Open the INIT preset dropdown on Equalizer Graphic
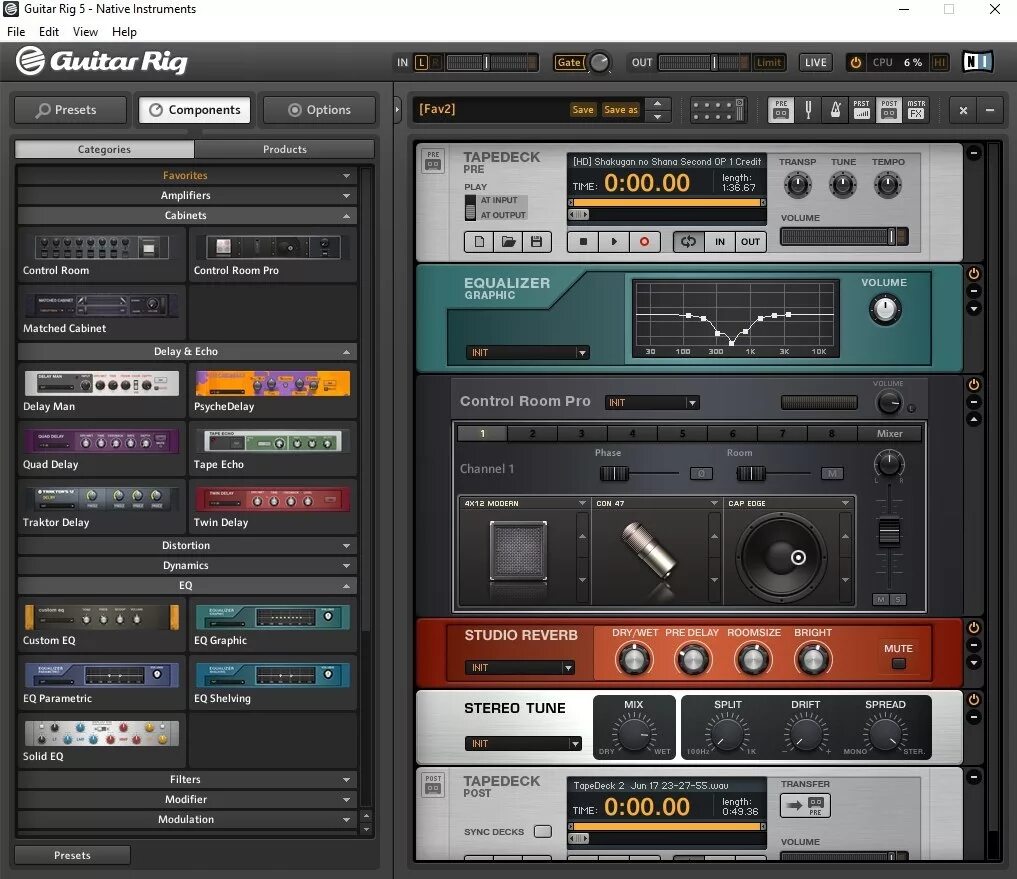 [528, 352]
